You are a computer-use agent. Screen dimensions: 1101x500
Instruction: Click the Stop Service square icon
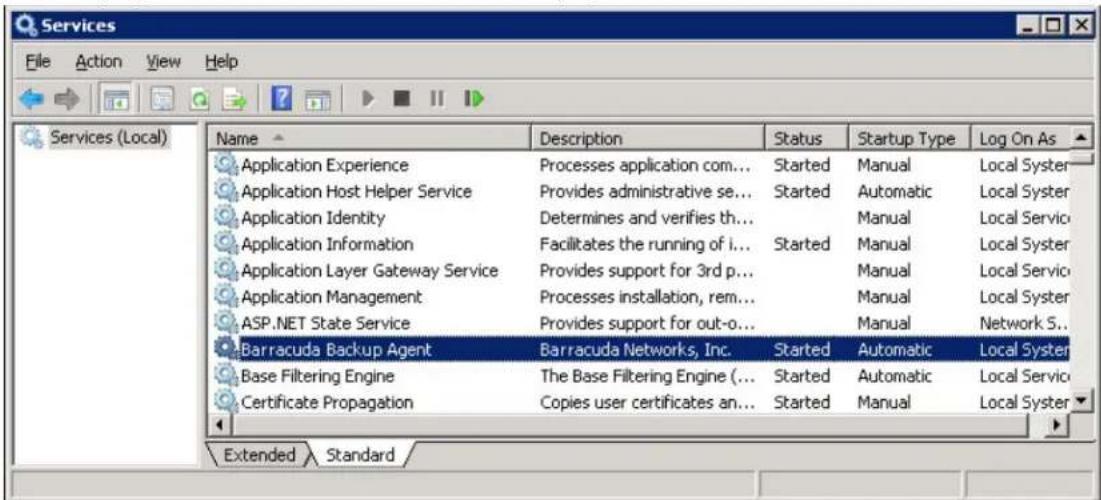[x=402, y=98]
